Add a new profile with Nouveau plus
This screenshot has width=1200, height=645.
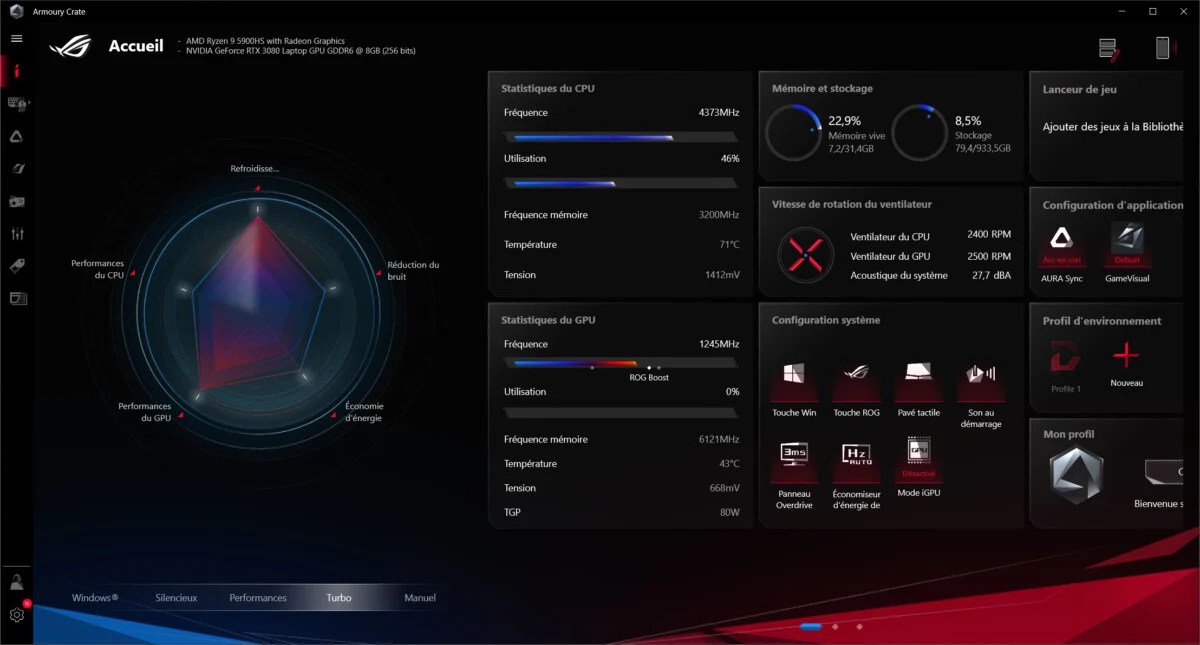click(1126, 355)
